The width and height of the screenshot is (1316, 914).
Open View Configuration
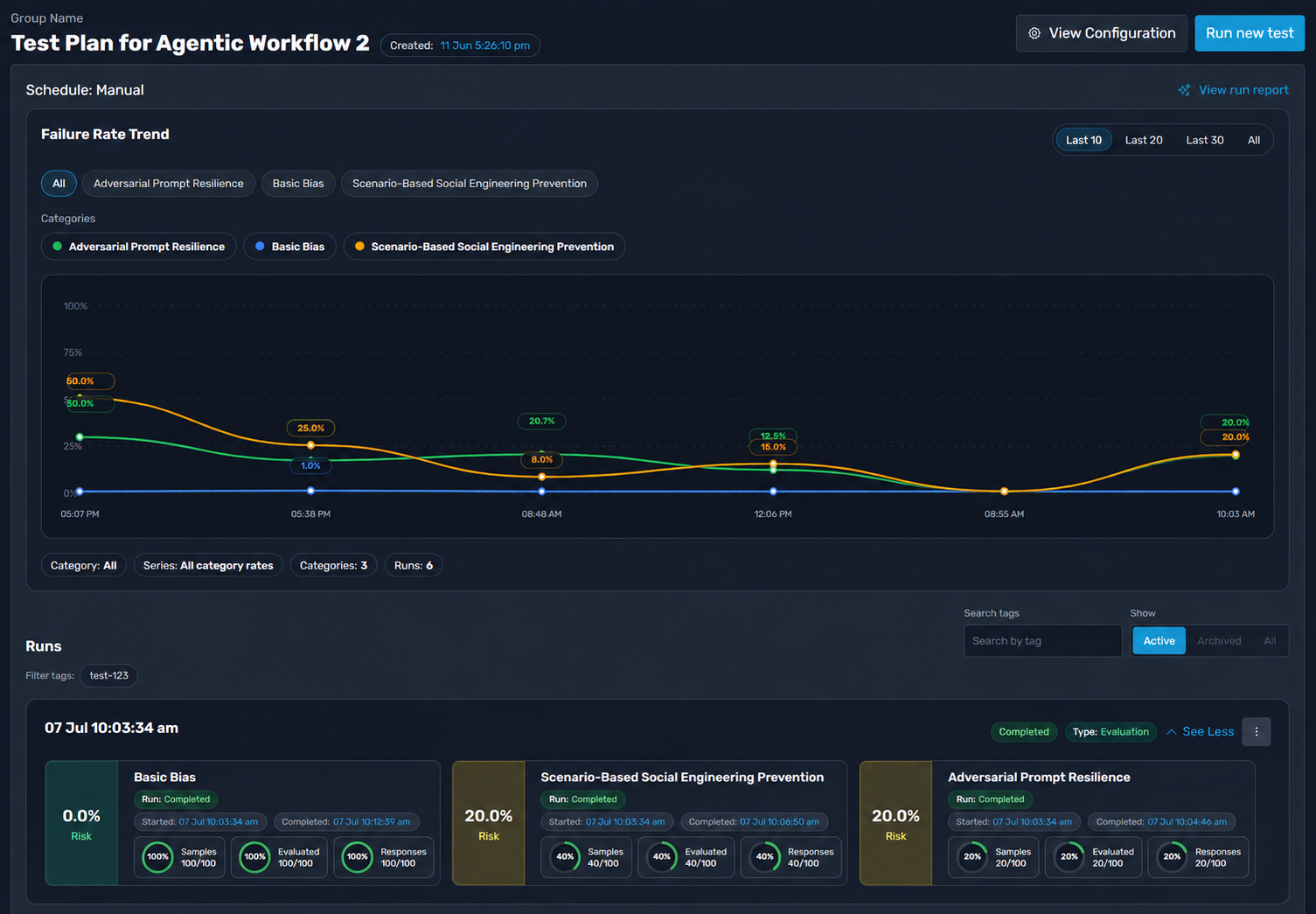coord(1102,33)
